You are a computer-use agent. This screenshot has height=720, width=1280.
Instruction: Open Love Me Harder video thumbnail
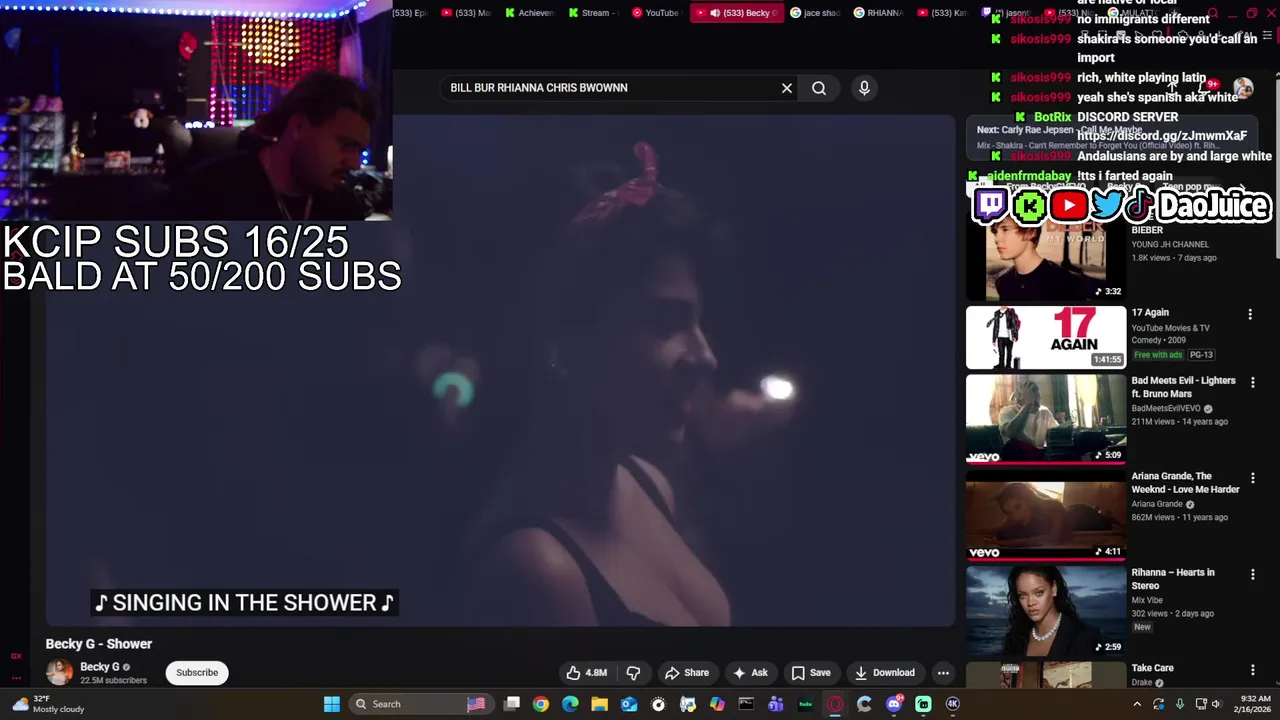point(1046,515)
